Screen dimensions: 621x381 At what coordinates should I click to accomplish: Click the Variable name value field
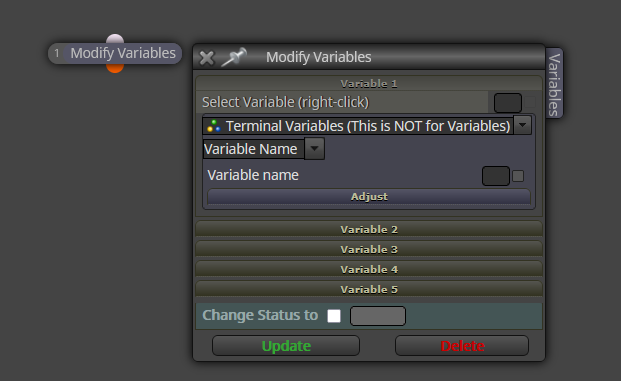(x=495, y=176)
